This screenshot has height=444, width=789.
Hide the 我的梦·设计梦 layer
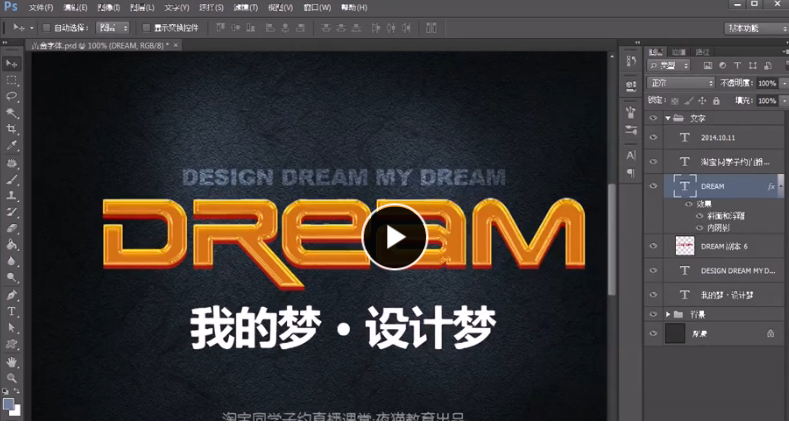tap(653, 295)
